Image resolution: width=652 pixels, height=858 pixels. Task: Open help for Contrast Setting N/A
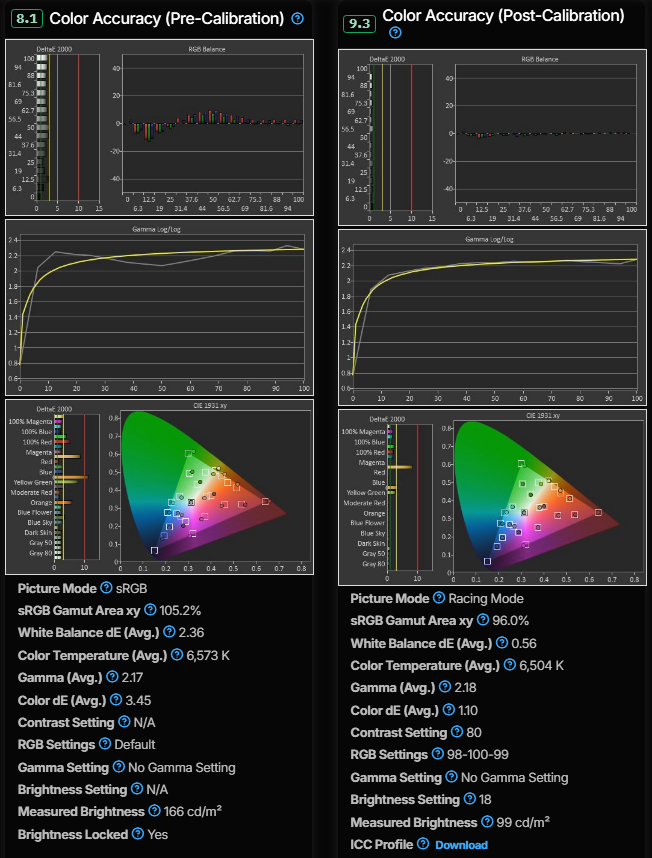(x=124, y=722)
